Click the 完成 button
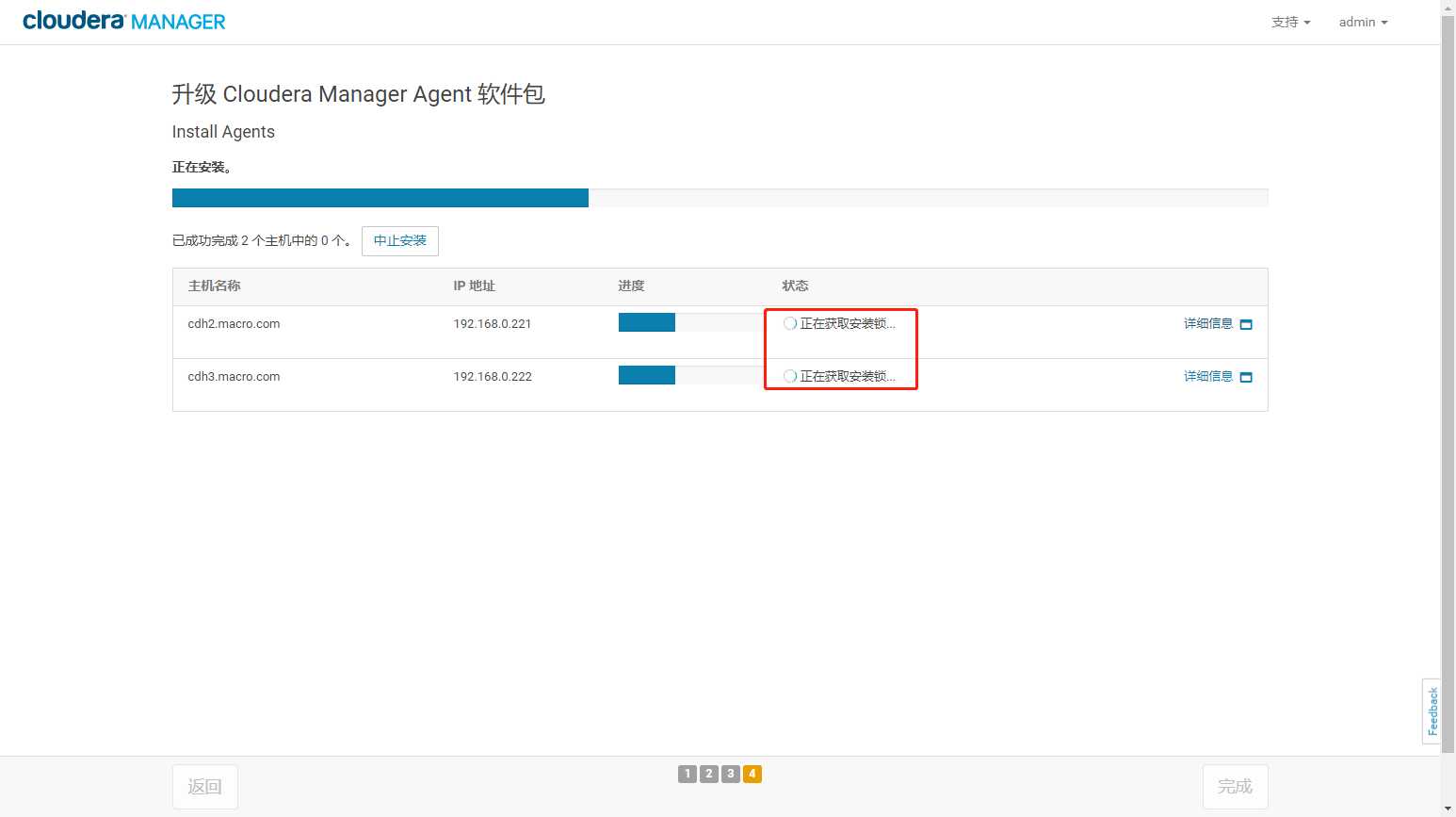Screen dimensions: 1456x817 coord(1235,787)
